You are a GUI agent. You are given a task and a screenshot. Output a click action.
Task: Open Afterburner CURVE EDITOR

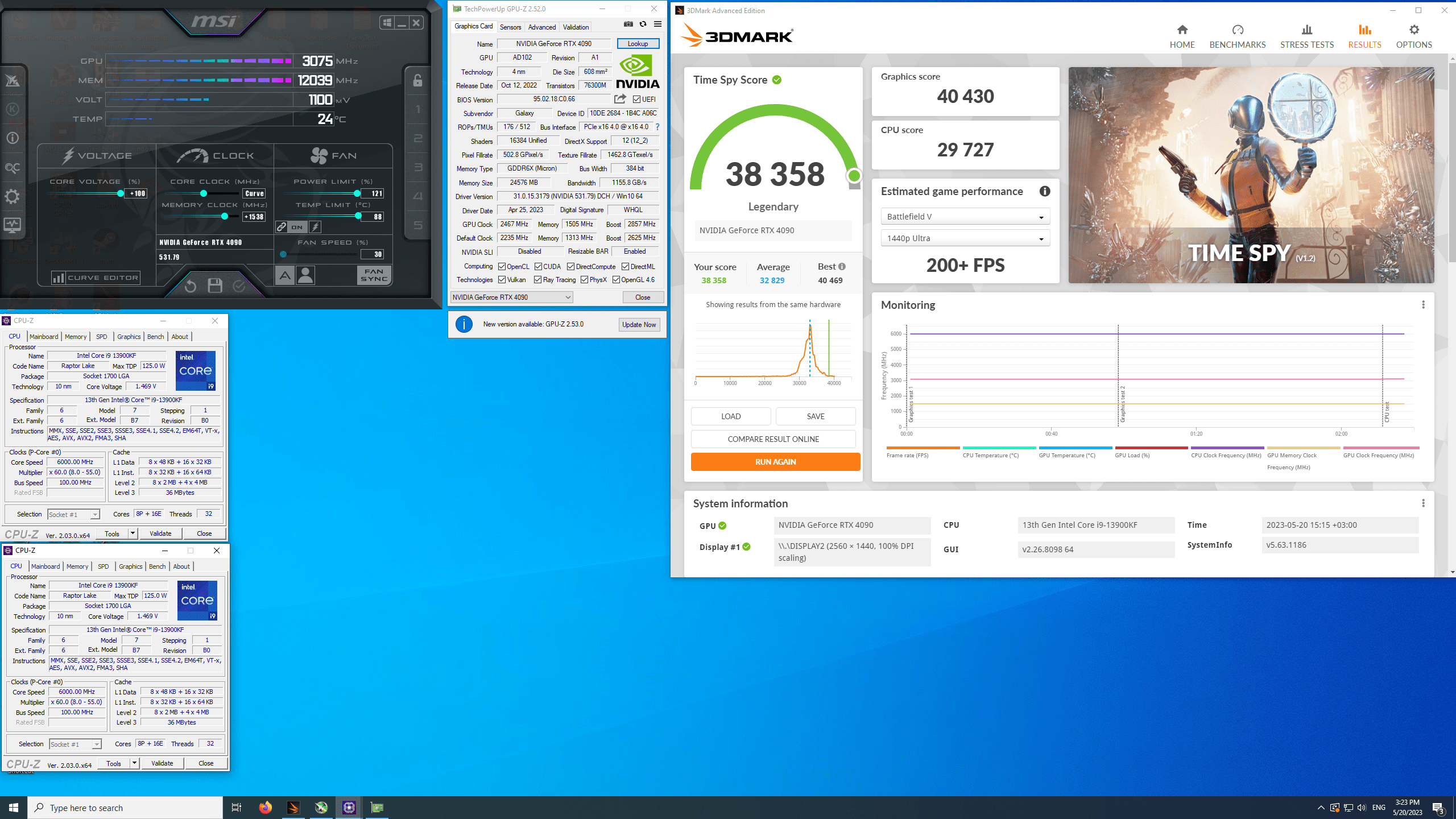tap(96, 278)
